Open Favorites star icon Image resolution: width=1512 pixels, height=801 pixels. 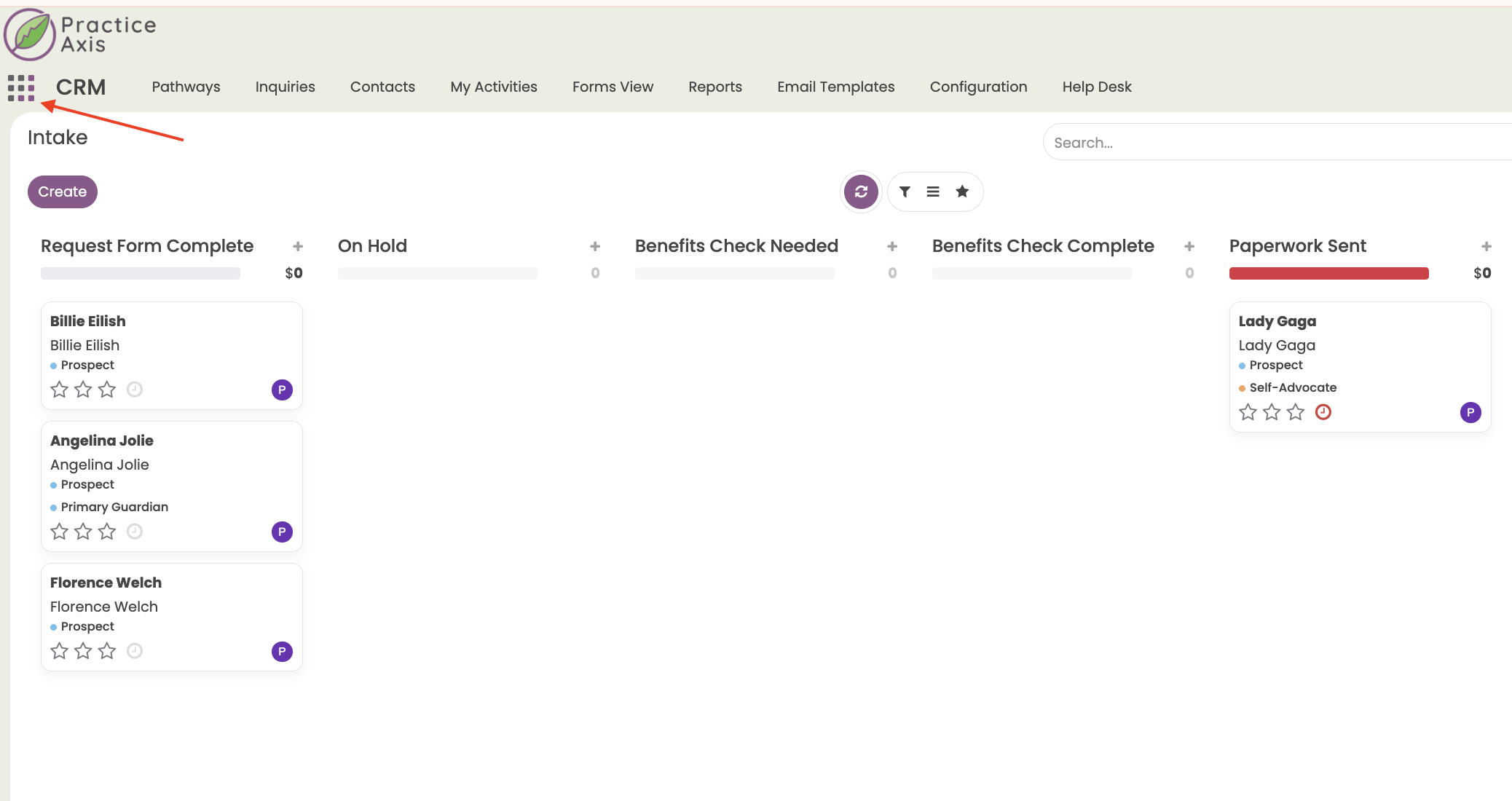(962, 192)
